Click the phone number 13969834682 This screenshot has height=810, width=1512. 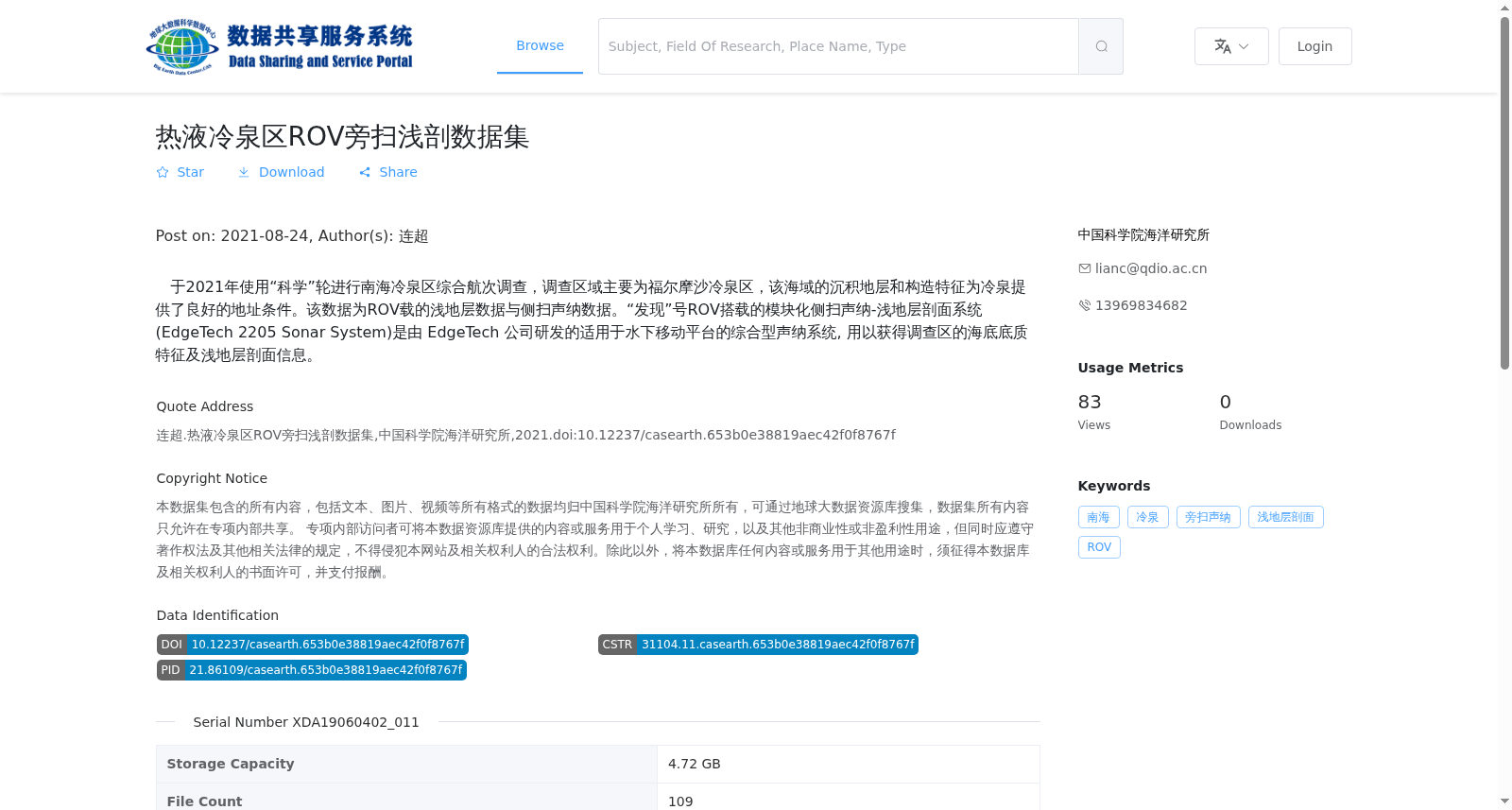1141,305
